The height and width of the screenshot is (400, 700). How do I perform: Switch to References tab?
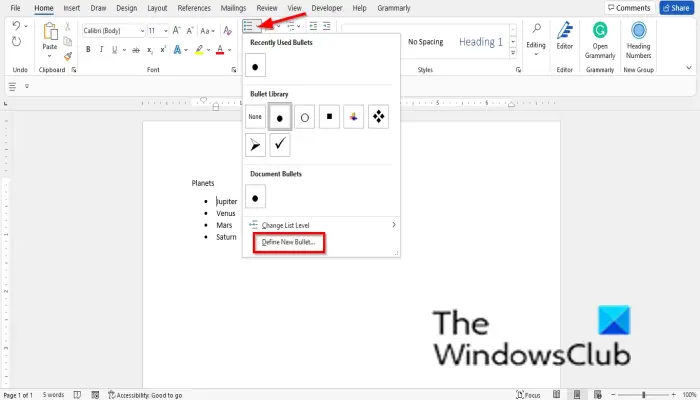pyautogui.click(x=194, y=8)
